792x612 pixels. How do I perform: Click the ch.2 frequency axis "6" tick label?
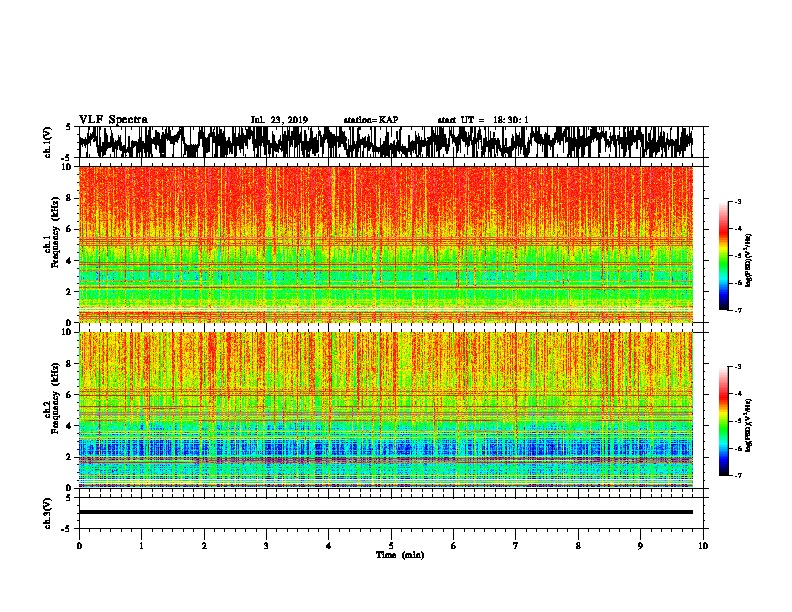[69, 395]
